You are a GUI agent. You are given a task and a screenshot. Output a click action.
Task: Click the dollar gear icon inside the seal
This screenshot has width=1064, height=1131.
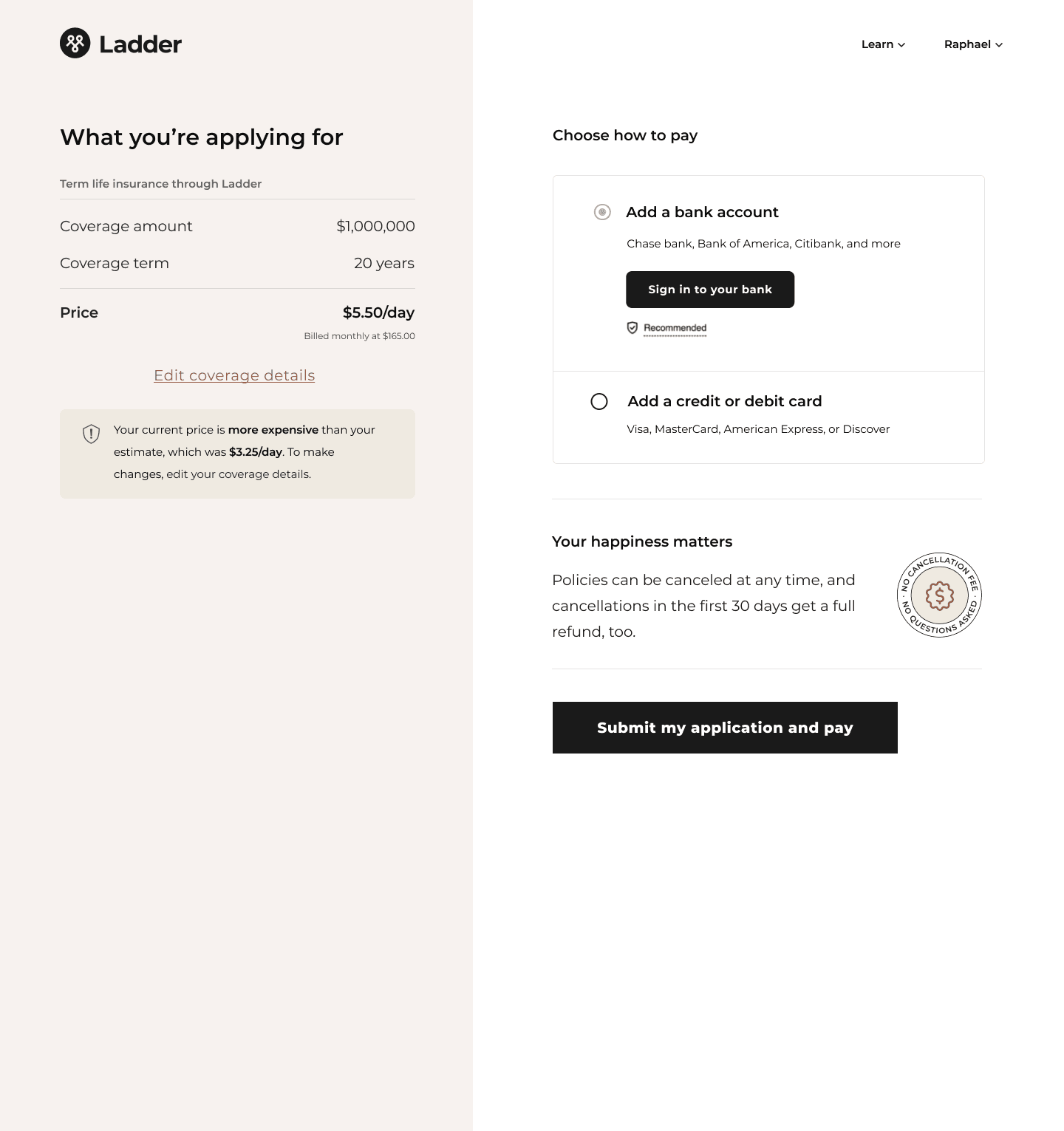938,595
